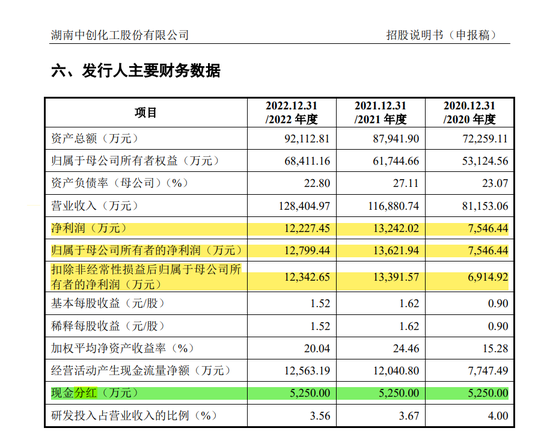Select highlighted row label 净利润（万元）
Image resolution: width=550 pixels, height=431 pixels.
[x=89, y=228]
